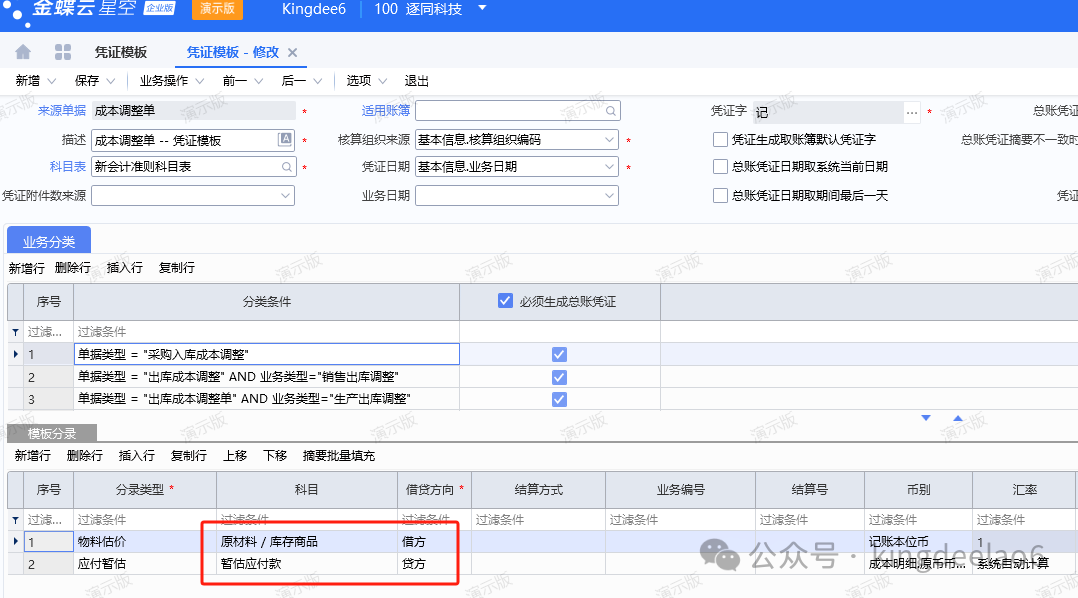Click the down triangle collapse arrow above 模板分录
The width and height of the screenshot is (1078, 598).
(x=926, y=418)
